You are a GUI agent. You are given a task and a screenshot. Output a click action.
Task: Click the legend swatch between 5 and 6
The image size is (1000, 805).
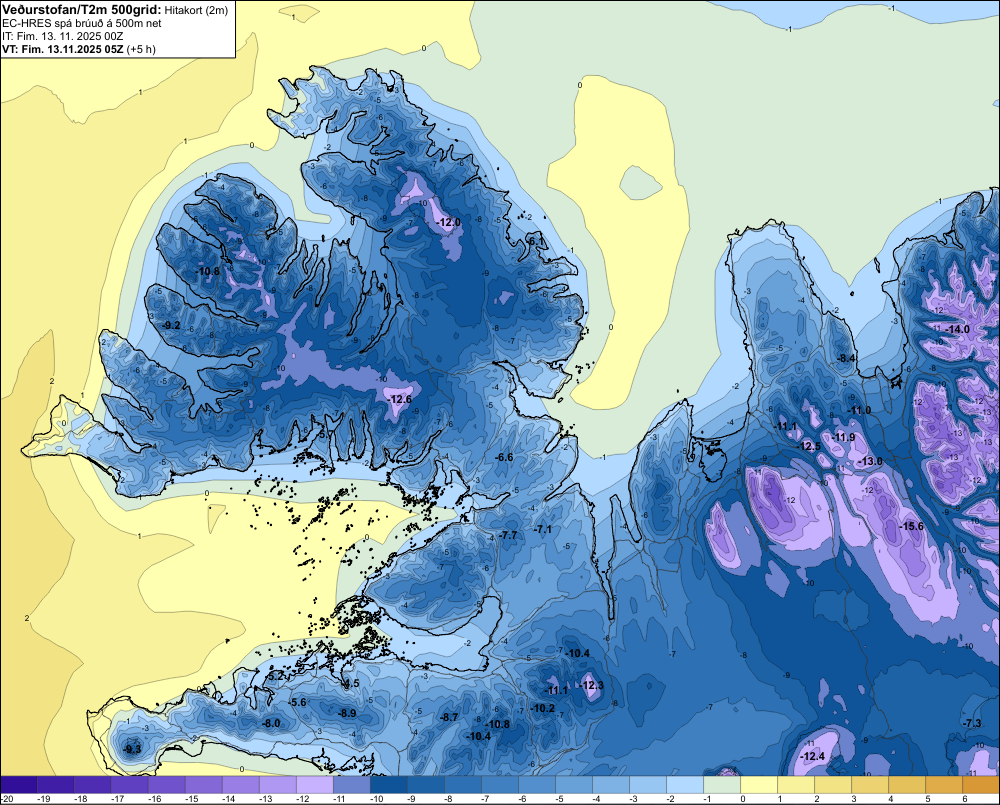click(x=944, y=785)
